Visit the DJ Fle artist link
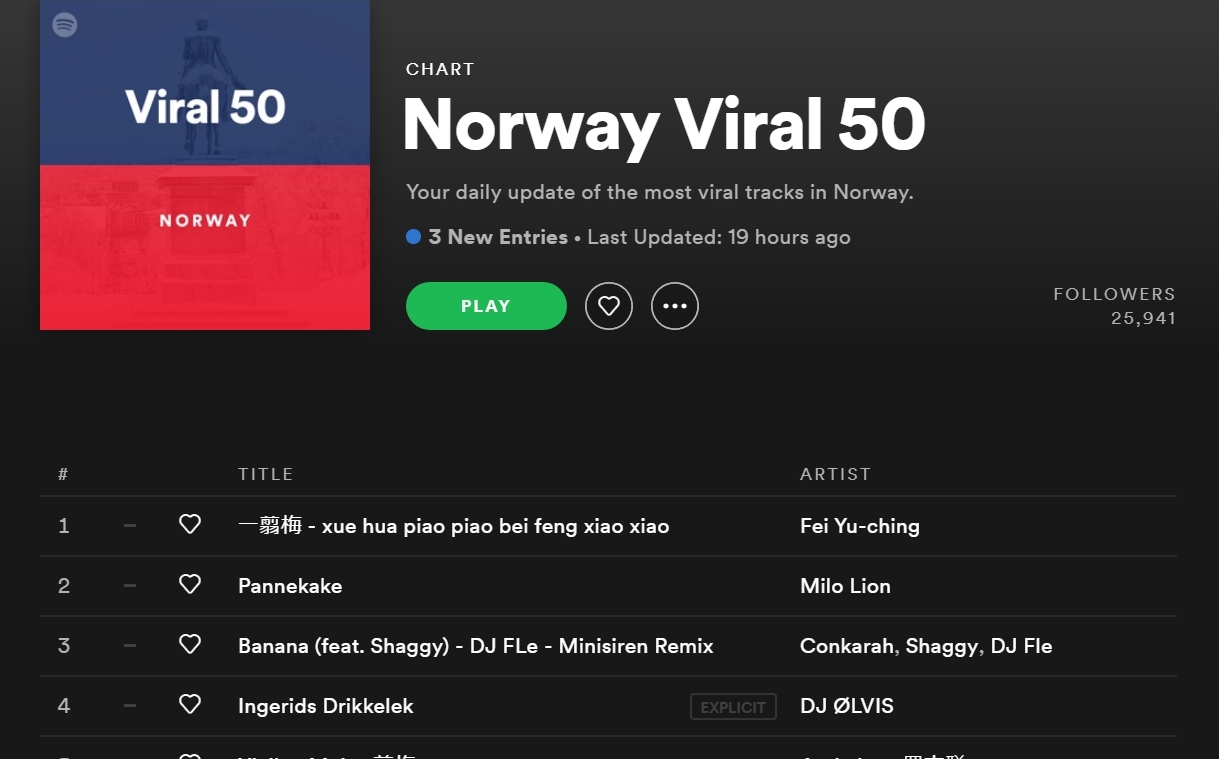 [1021, 646]
